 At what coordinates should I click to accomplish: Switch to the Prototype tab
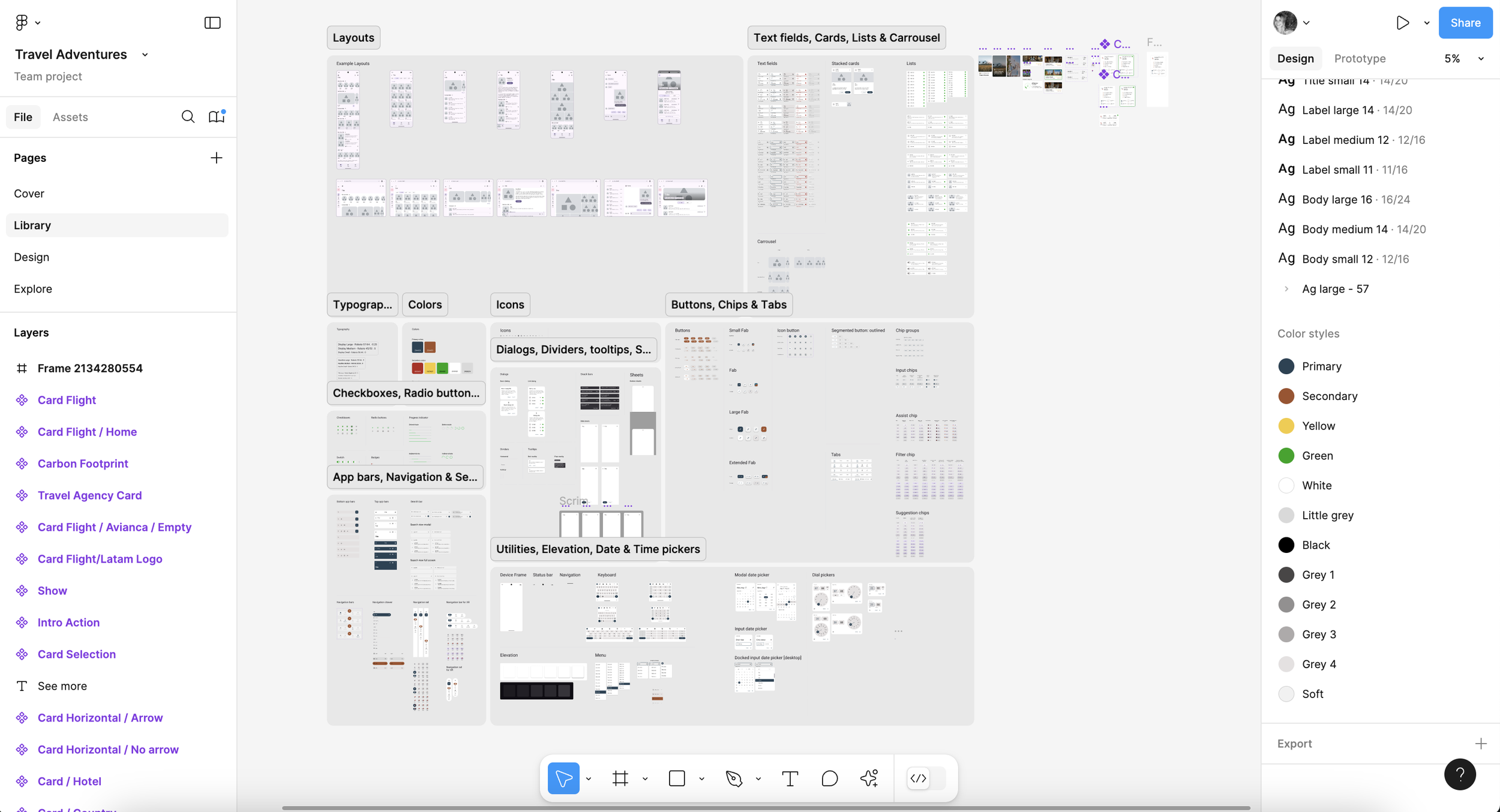tap(1360, 59)
